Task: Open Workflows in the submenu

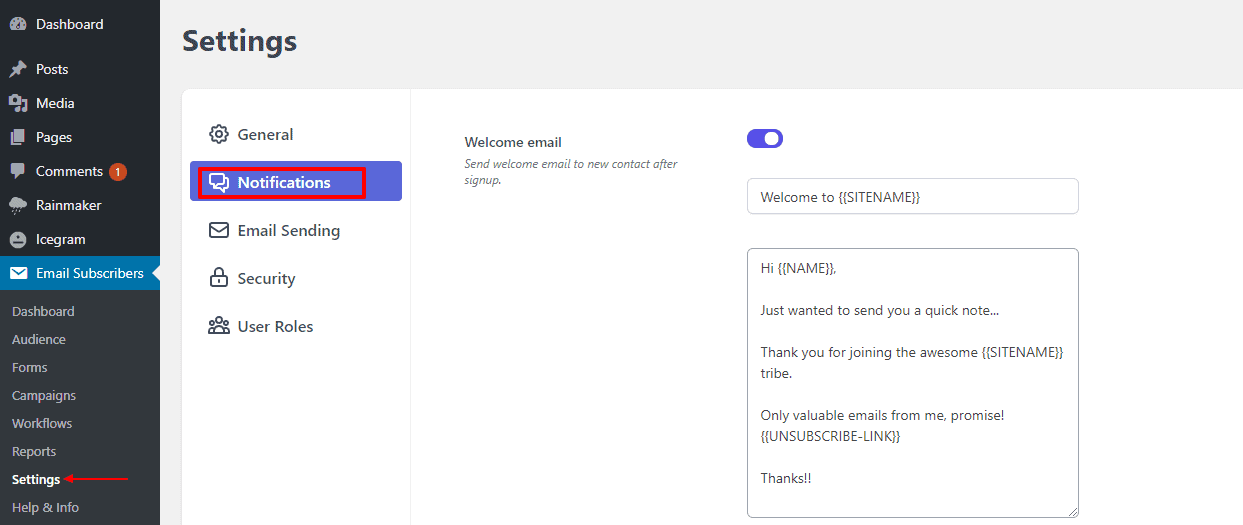Action: (42, 423)
